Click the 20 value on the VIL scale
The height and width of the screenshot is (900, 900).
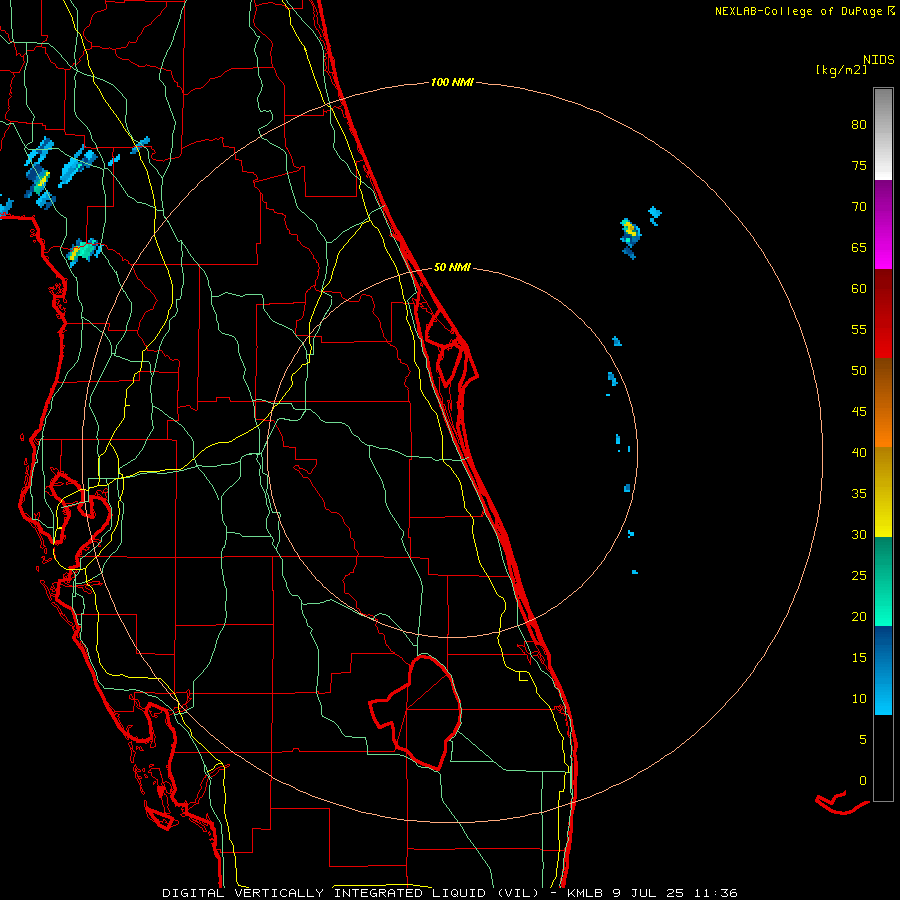[859, 617]
